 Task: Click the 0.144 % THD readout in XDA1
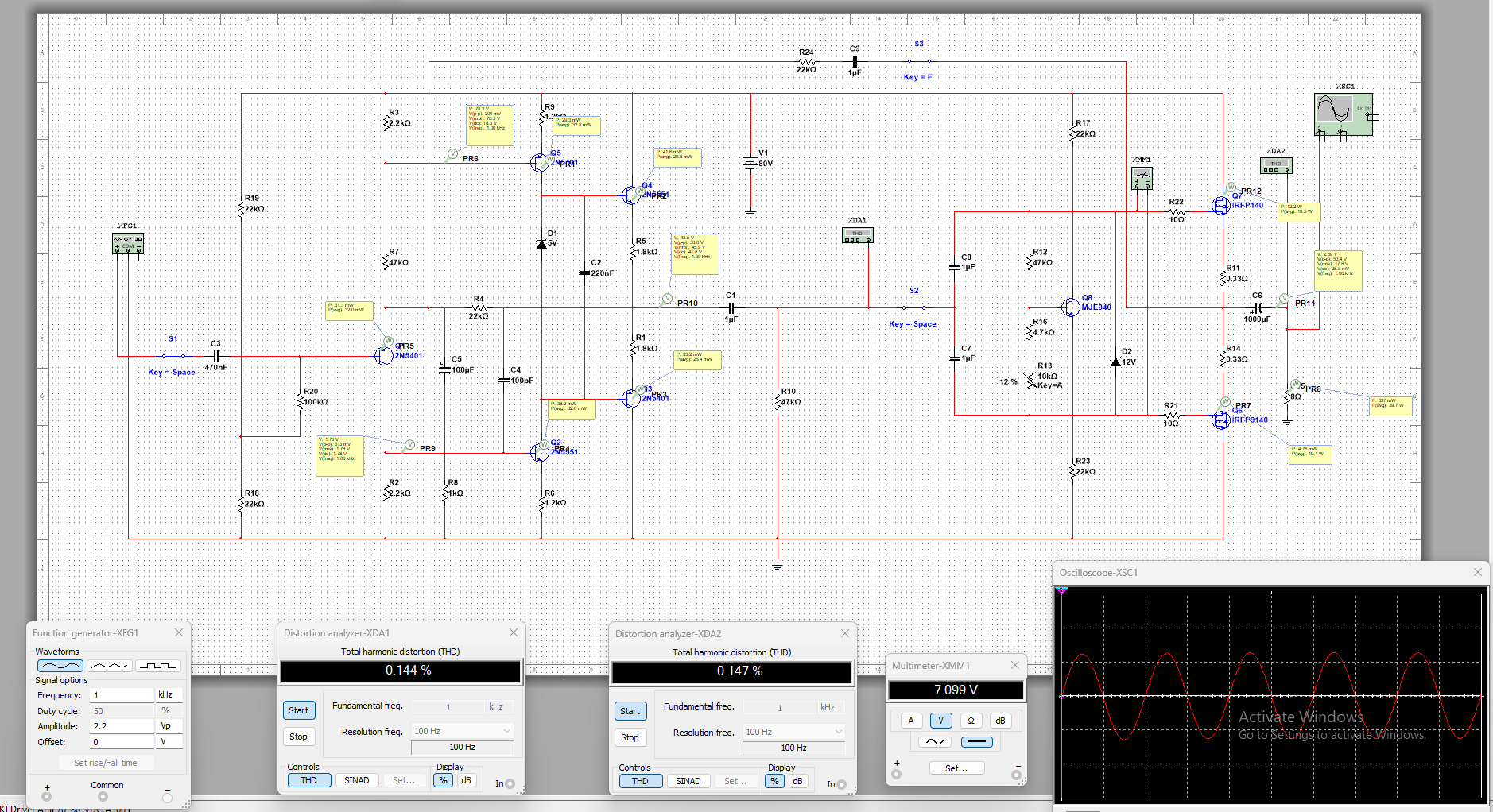401,671
